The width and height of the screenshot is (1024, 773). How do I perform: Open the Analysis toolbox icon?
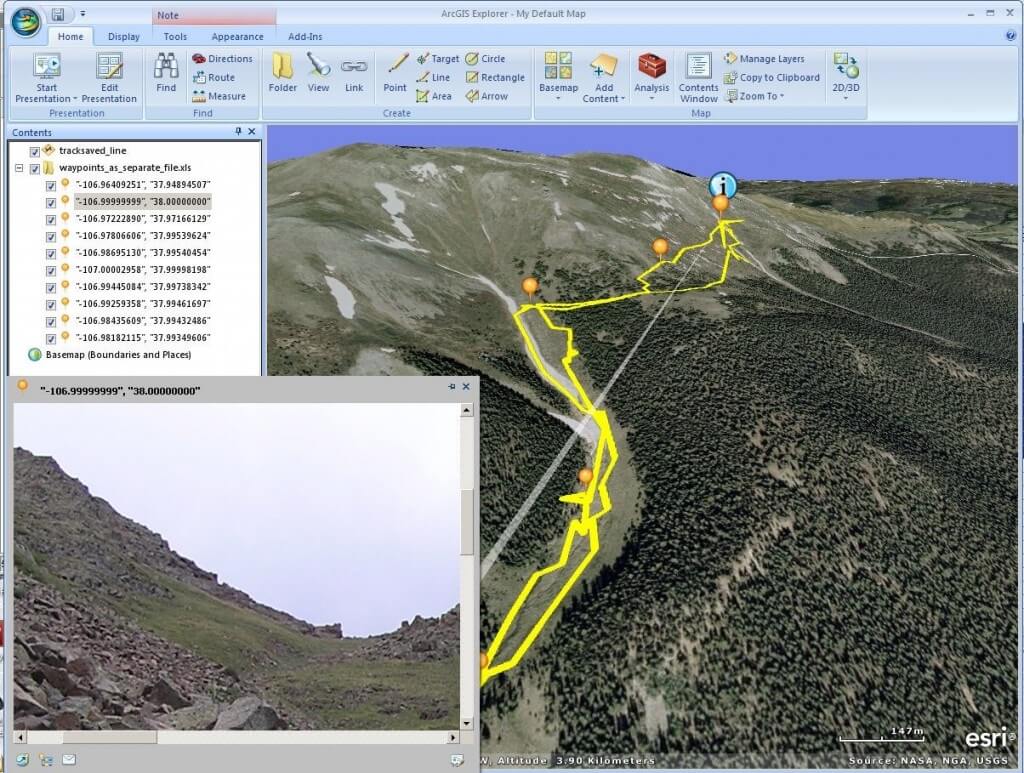652,76
